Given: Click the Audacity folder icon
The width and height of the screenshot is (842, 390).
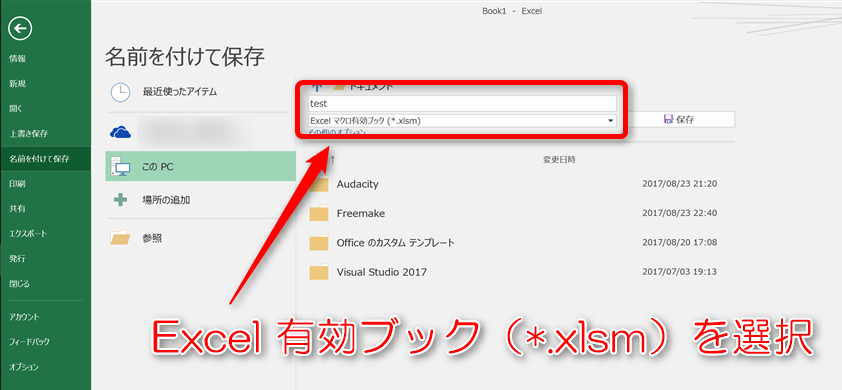Looking at the screenshot, I should point(319,184).
